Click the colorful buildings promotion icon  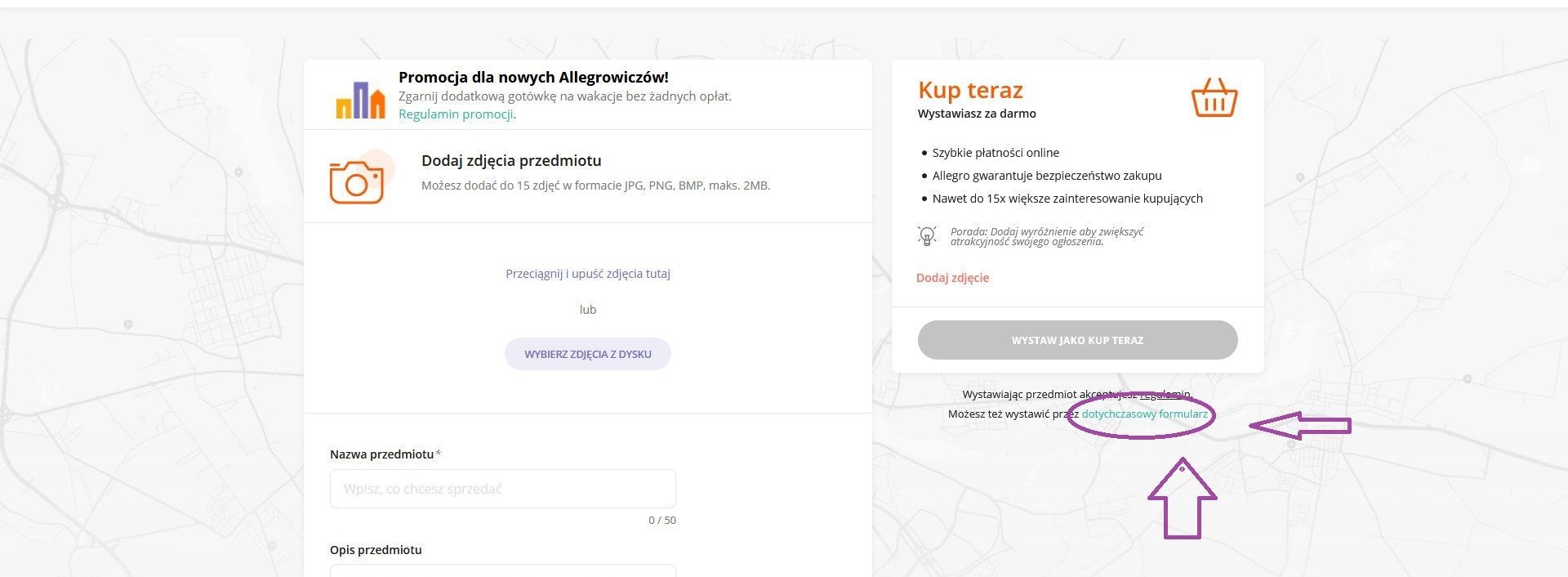tap(360, 100)
